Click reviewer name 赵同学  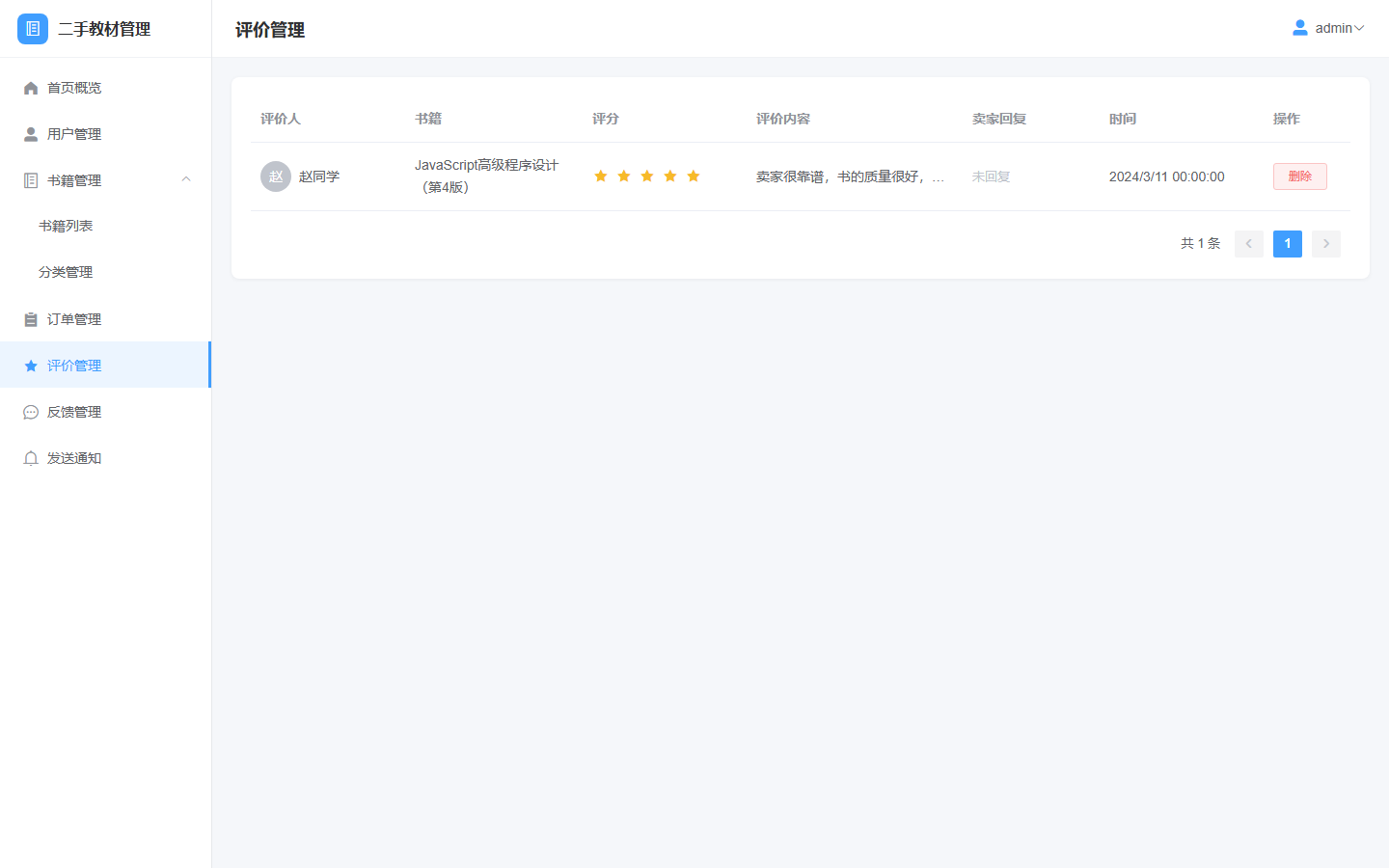click(x=319, y=176)
